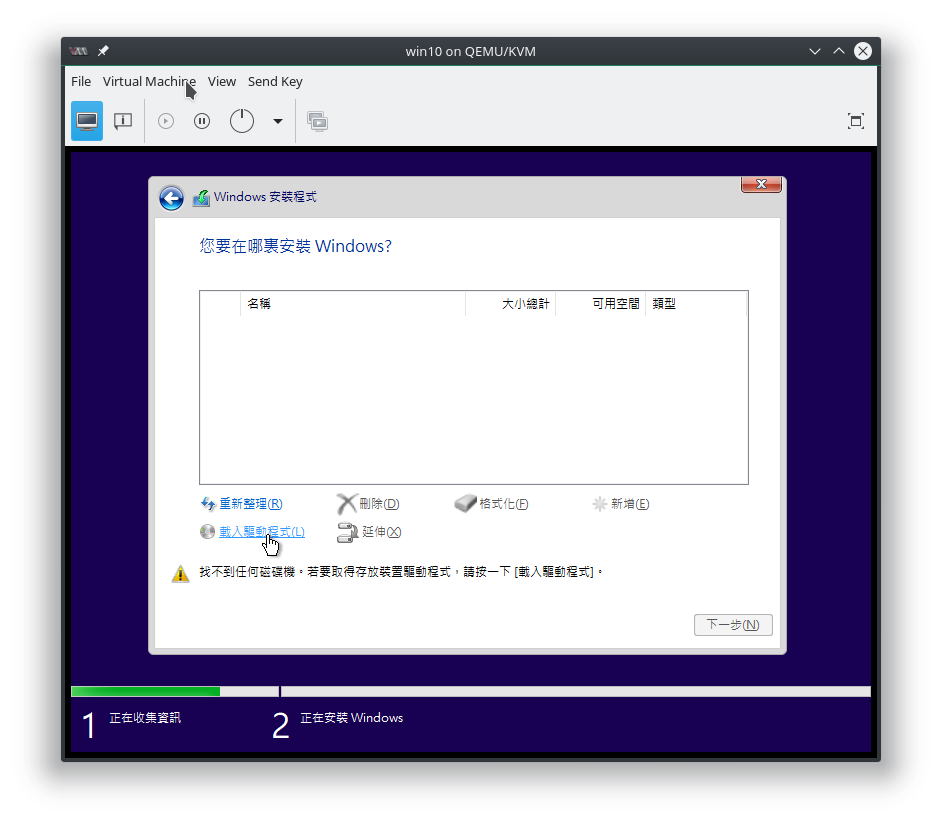
Task: Click the 新增(E) new partition option
Action: point(630,503)
